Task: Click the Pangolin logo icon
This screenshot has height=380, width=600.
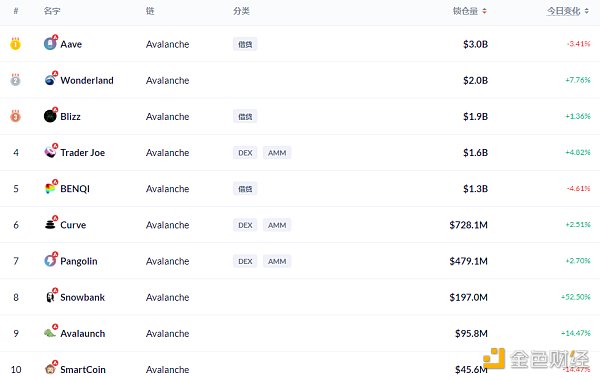Action: pyautogui.click(x=50, y=261)
